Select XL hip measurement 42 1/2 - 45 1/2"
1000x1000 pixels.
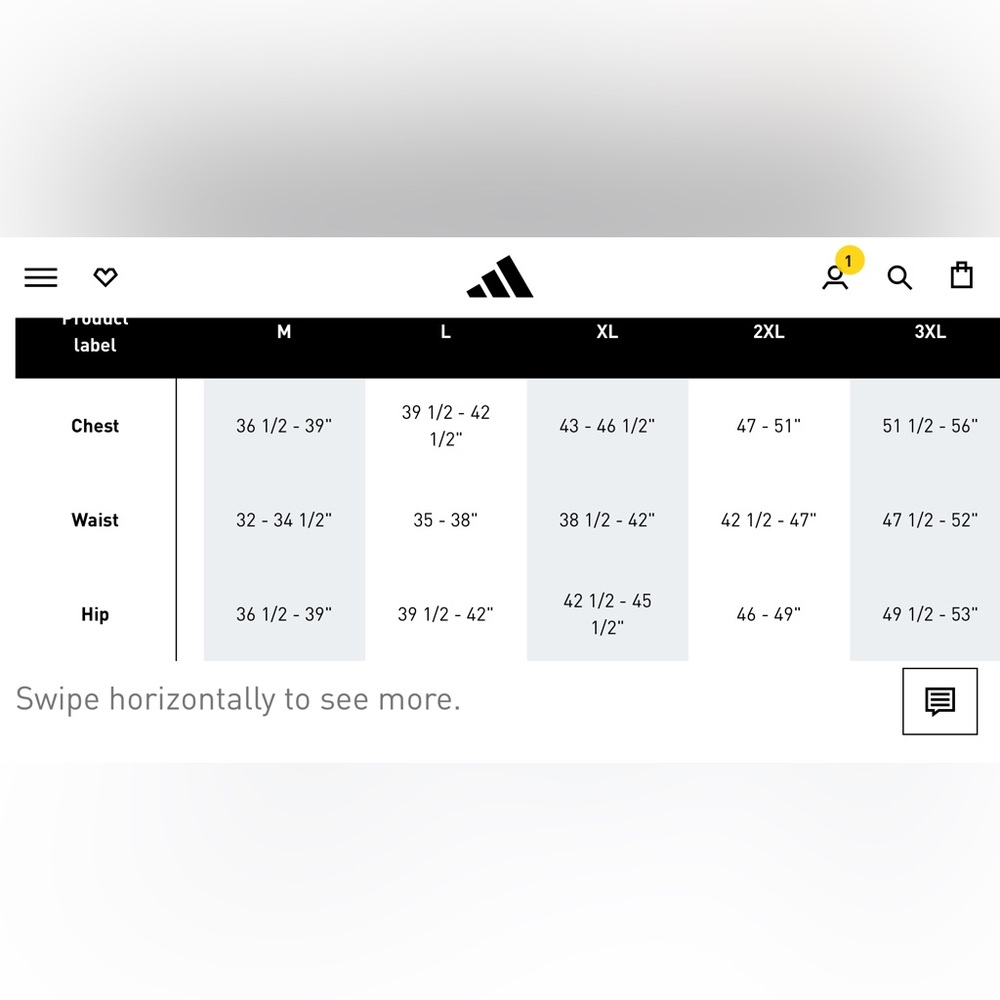coord(607,614)
